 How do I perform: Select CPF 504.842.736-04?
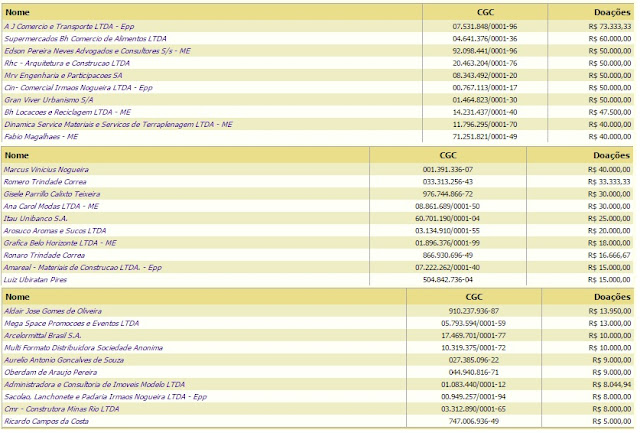[448, 280]
